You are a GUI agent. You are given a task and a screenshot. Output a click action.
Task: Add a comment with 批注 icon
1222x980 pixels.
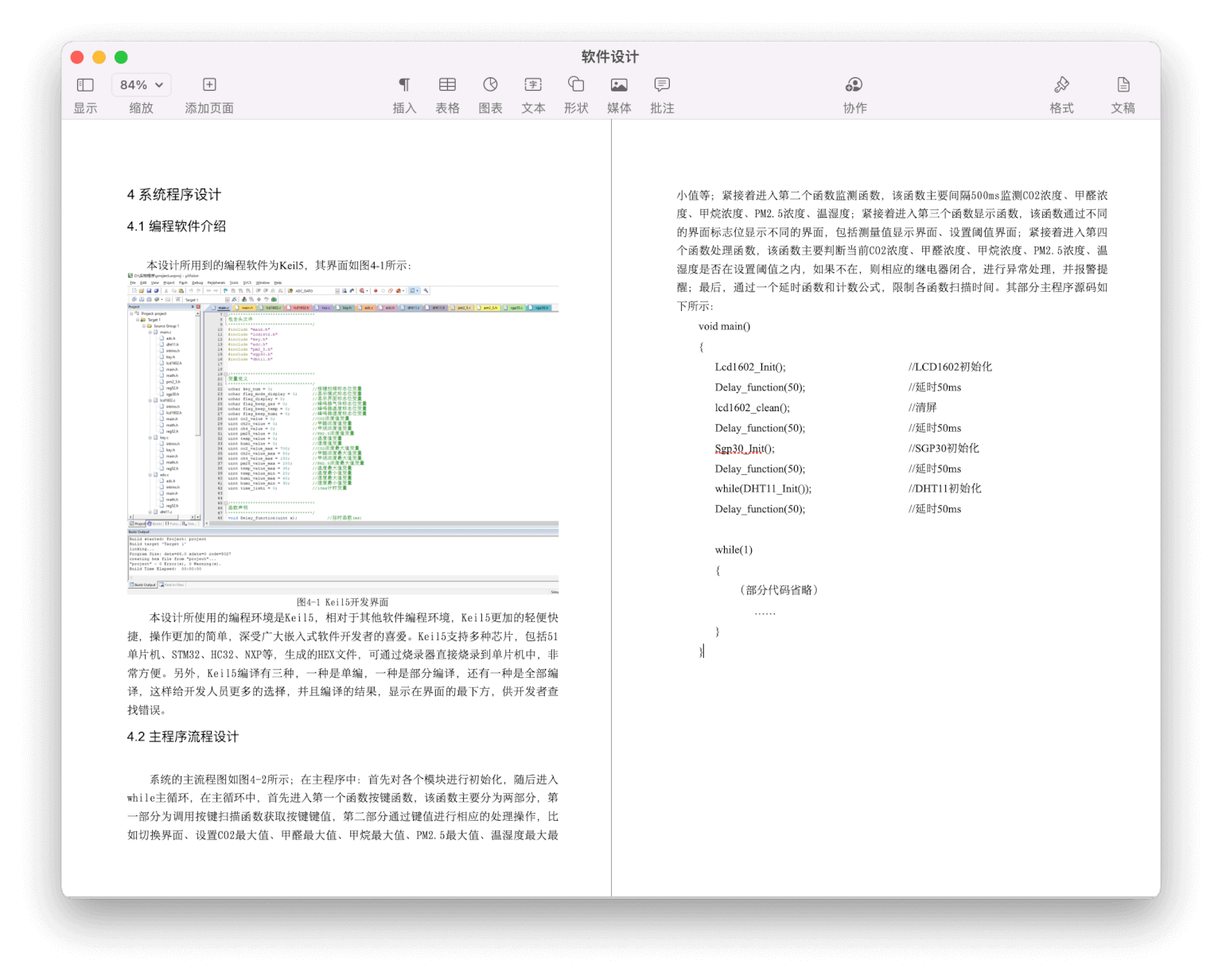tap(662, 84)
